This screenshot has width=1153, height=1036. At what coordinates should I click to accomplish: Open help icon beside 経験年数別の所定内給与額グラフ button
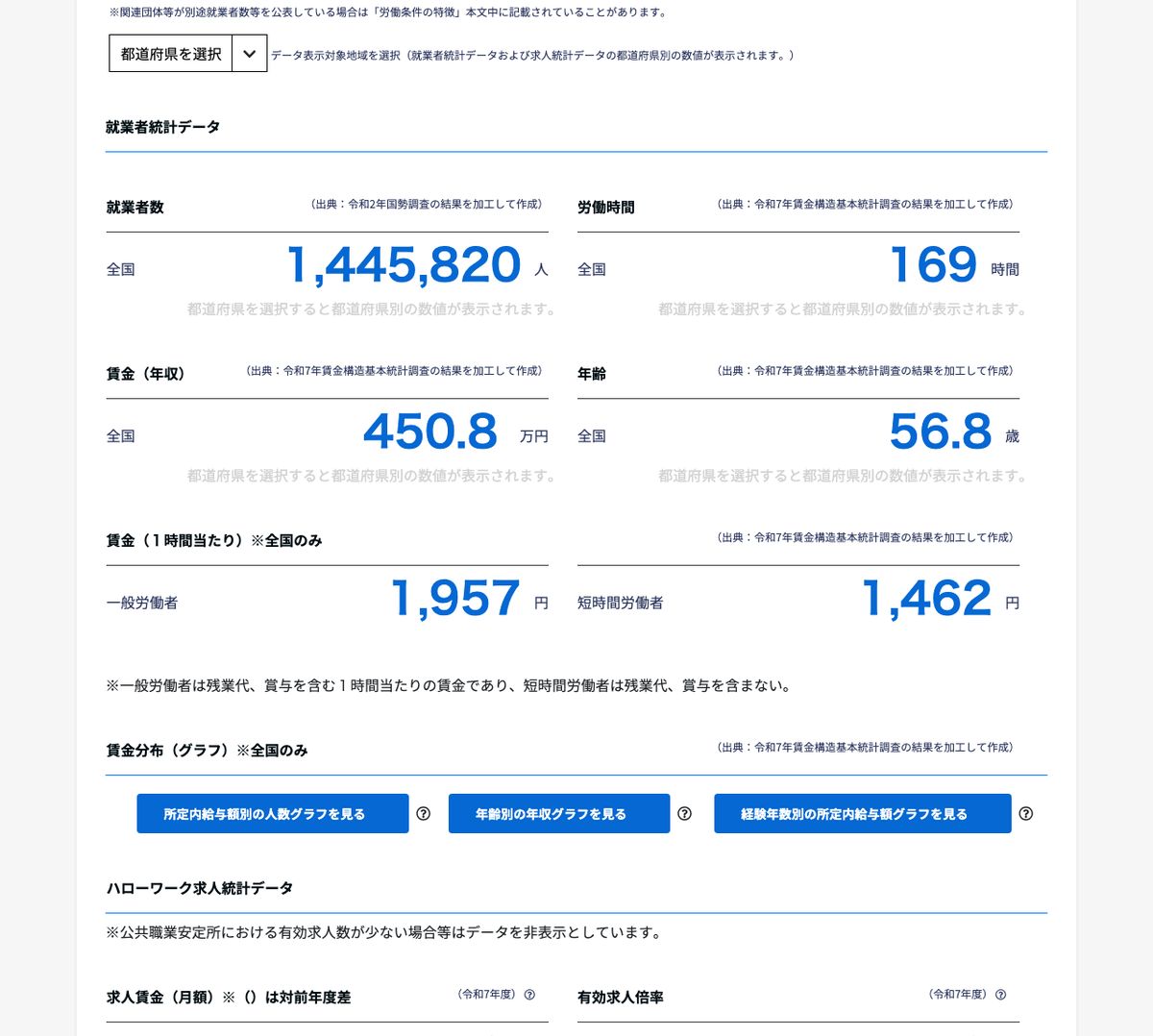1026,814
